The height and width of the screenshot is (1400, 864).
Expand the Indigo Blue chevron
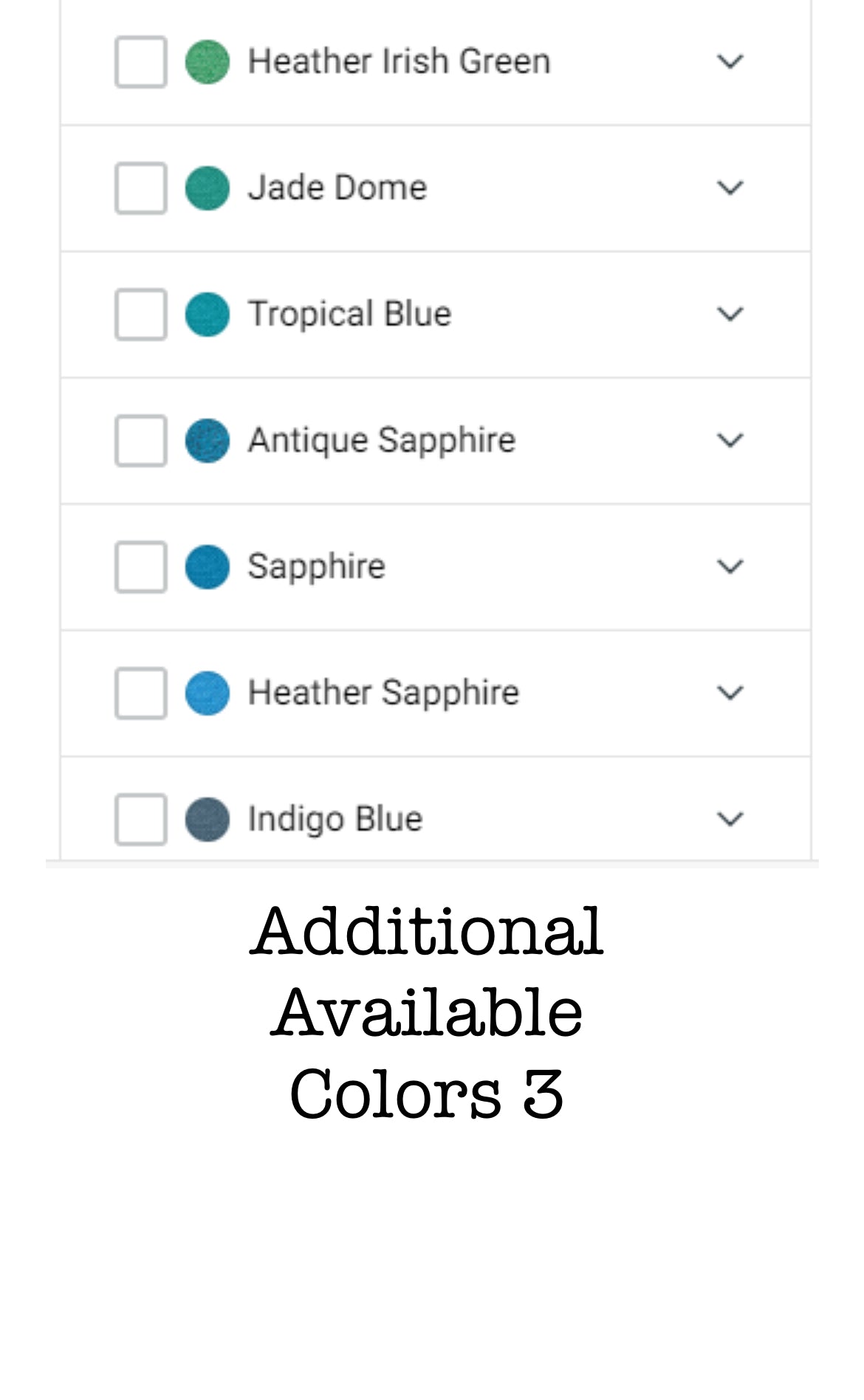coord(730,820)
